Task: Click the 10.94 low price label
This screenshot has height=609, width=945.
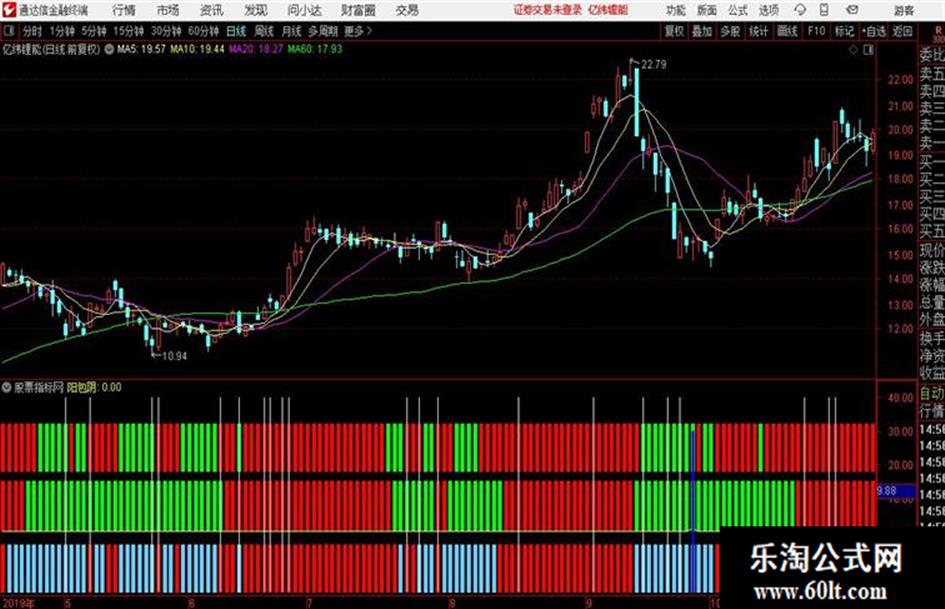Action: [x=175, y=356]
